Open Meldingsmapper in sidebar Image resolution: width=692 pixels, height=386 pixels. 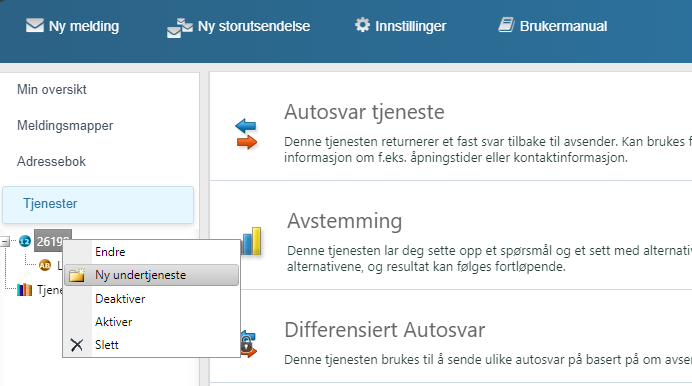[x=65, y=126]
